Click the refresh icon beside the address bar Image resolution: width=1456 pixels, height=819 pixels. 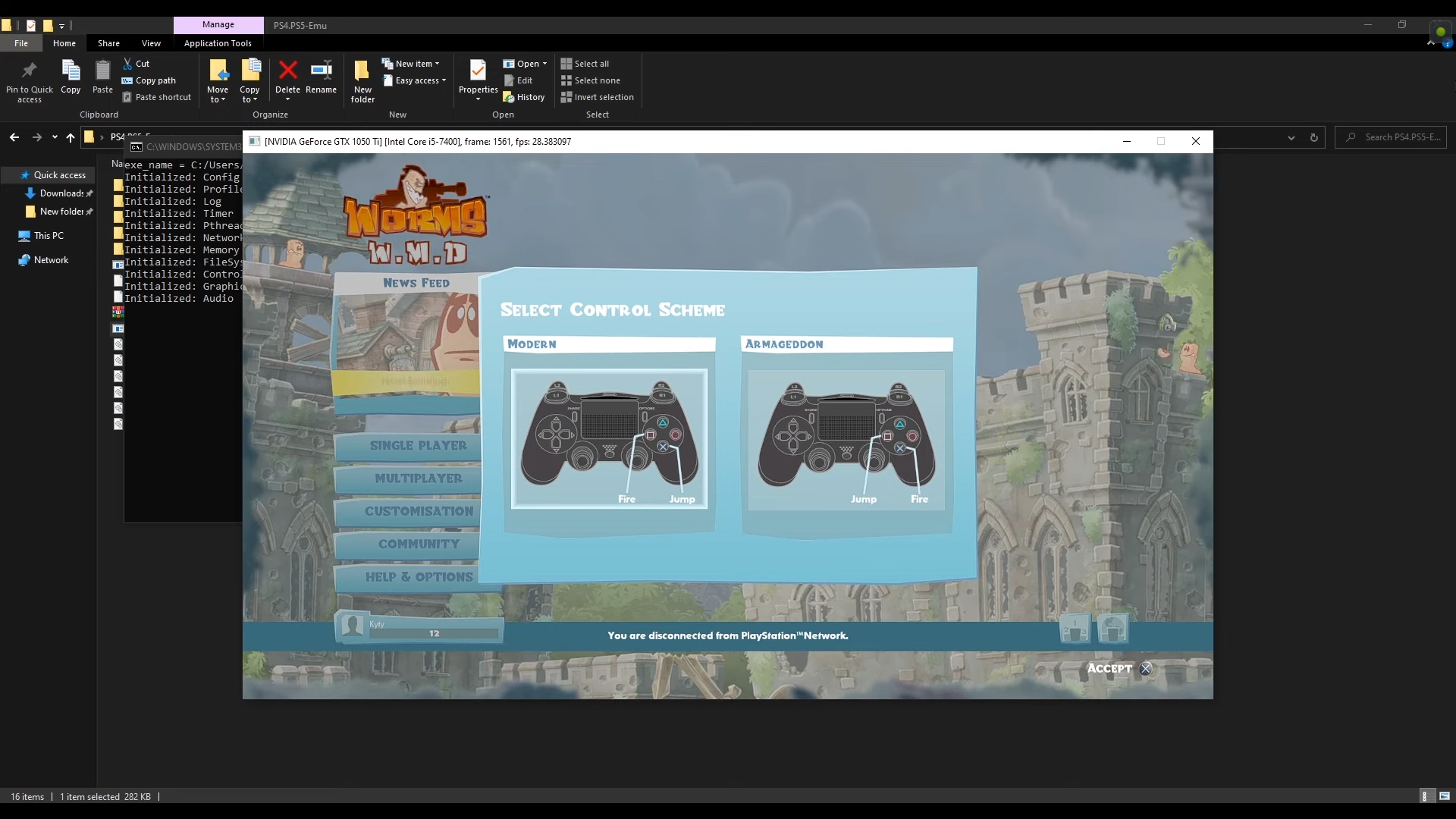[x=1313, y=137]
